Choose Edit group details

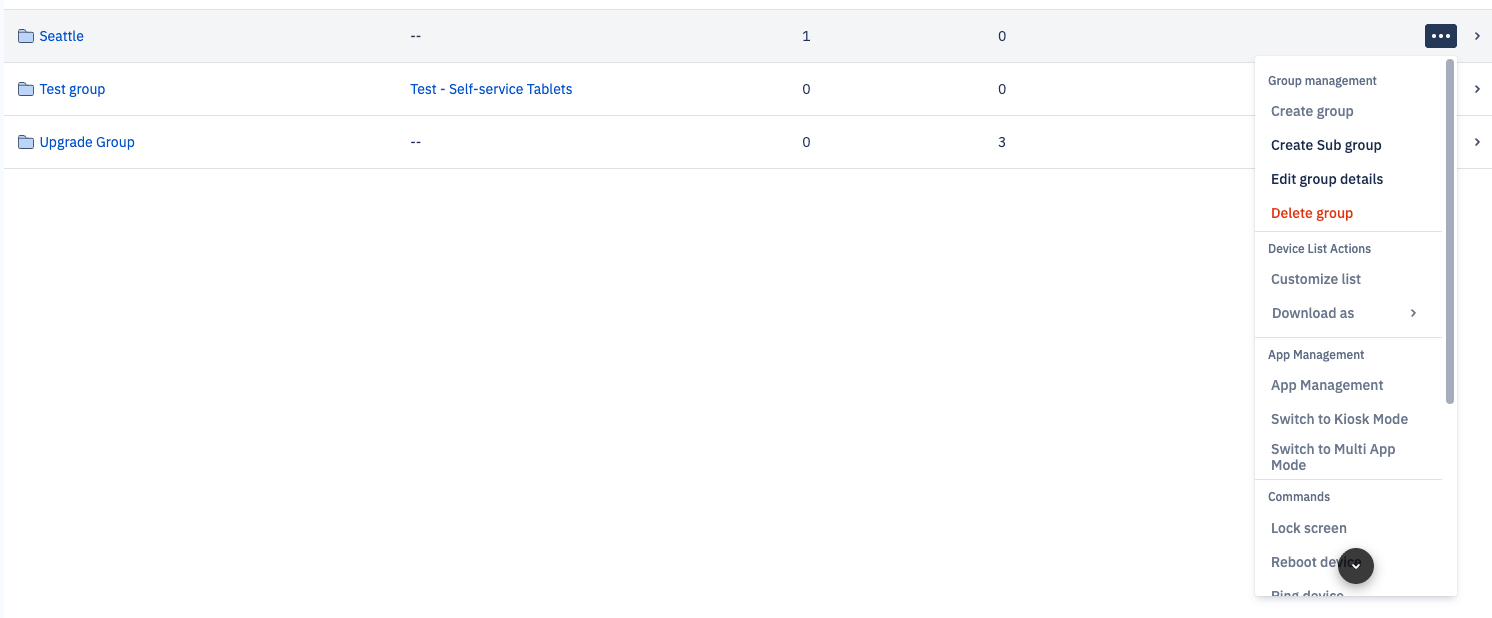1327,179
